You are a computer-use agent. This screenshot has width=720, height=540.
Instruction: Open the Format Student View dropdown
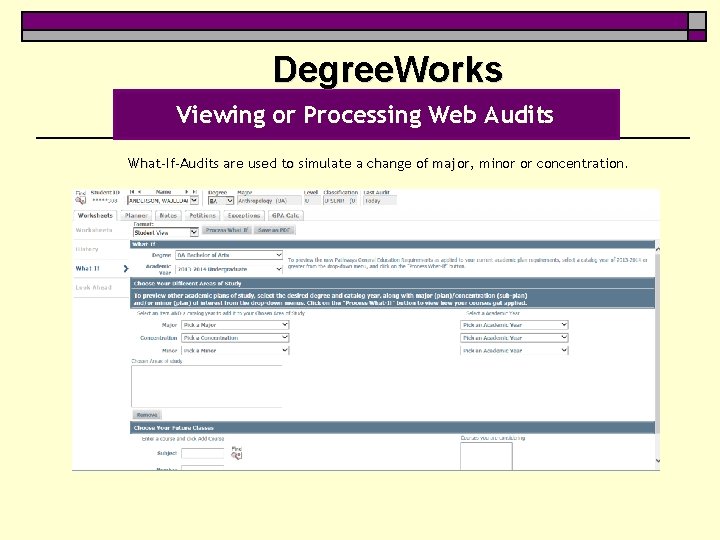[x=166, y=233]
